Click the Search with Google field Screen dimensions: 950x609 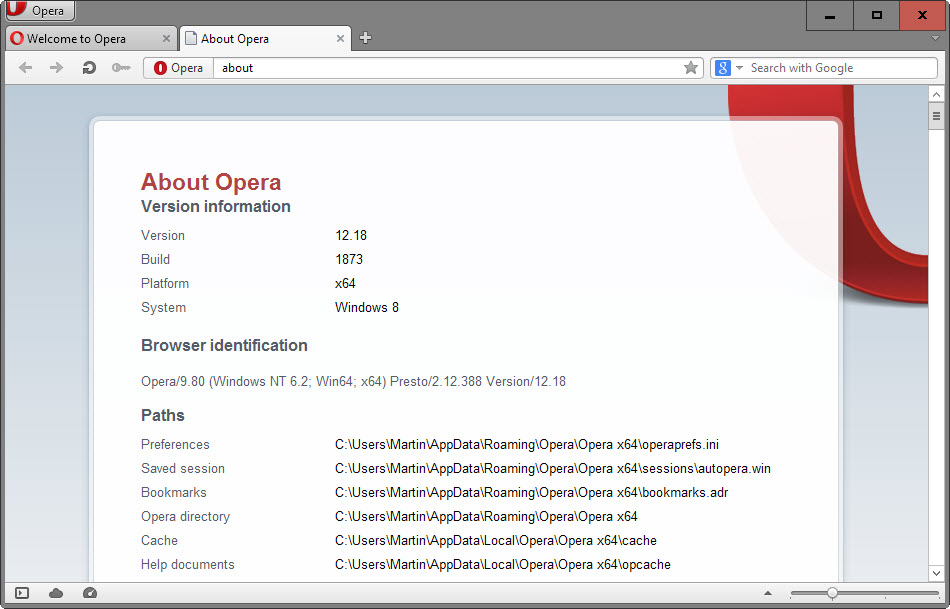coord(841,68)
